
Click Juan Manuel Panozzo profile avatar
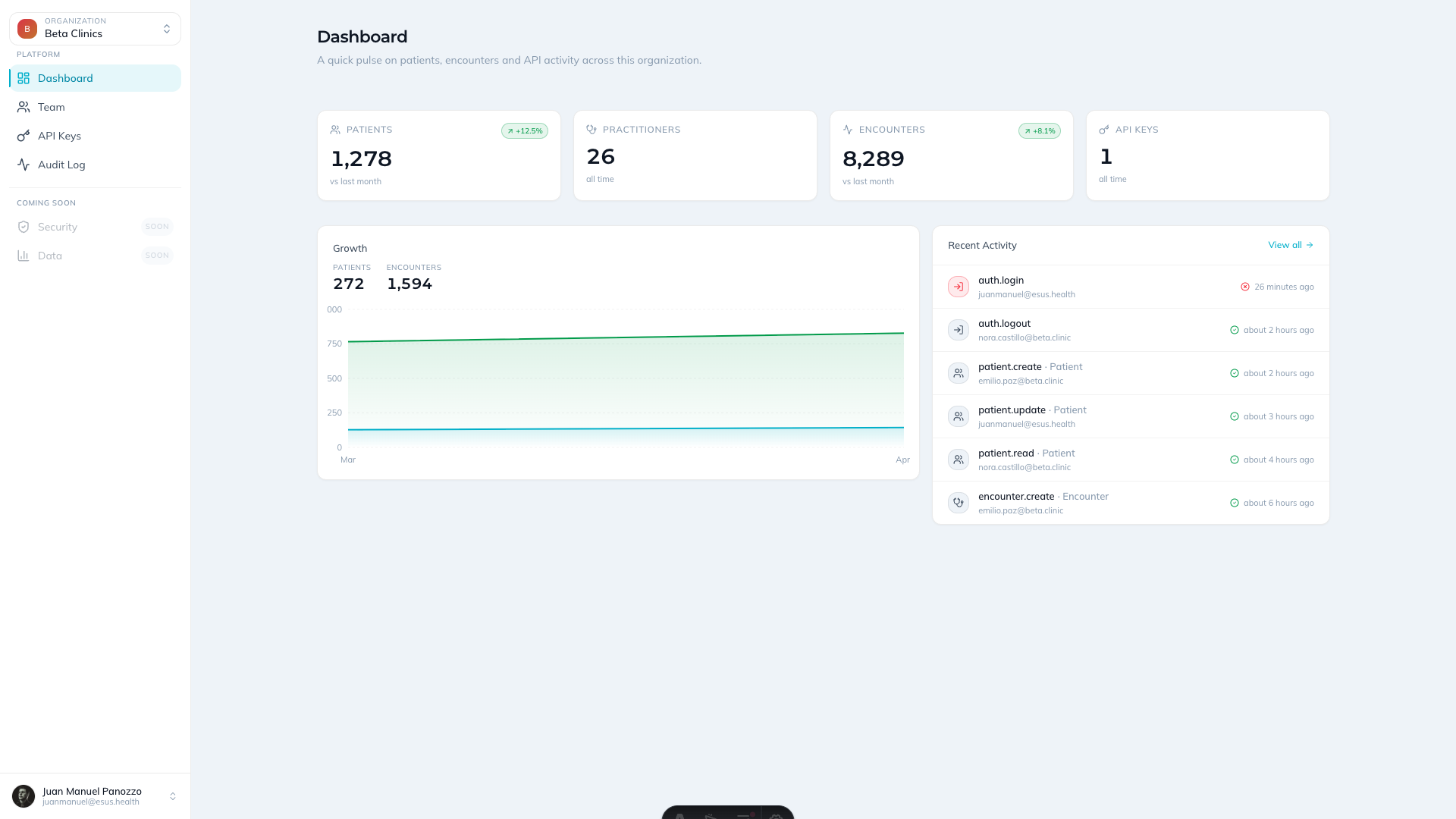[x=24, y=796]
